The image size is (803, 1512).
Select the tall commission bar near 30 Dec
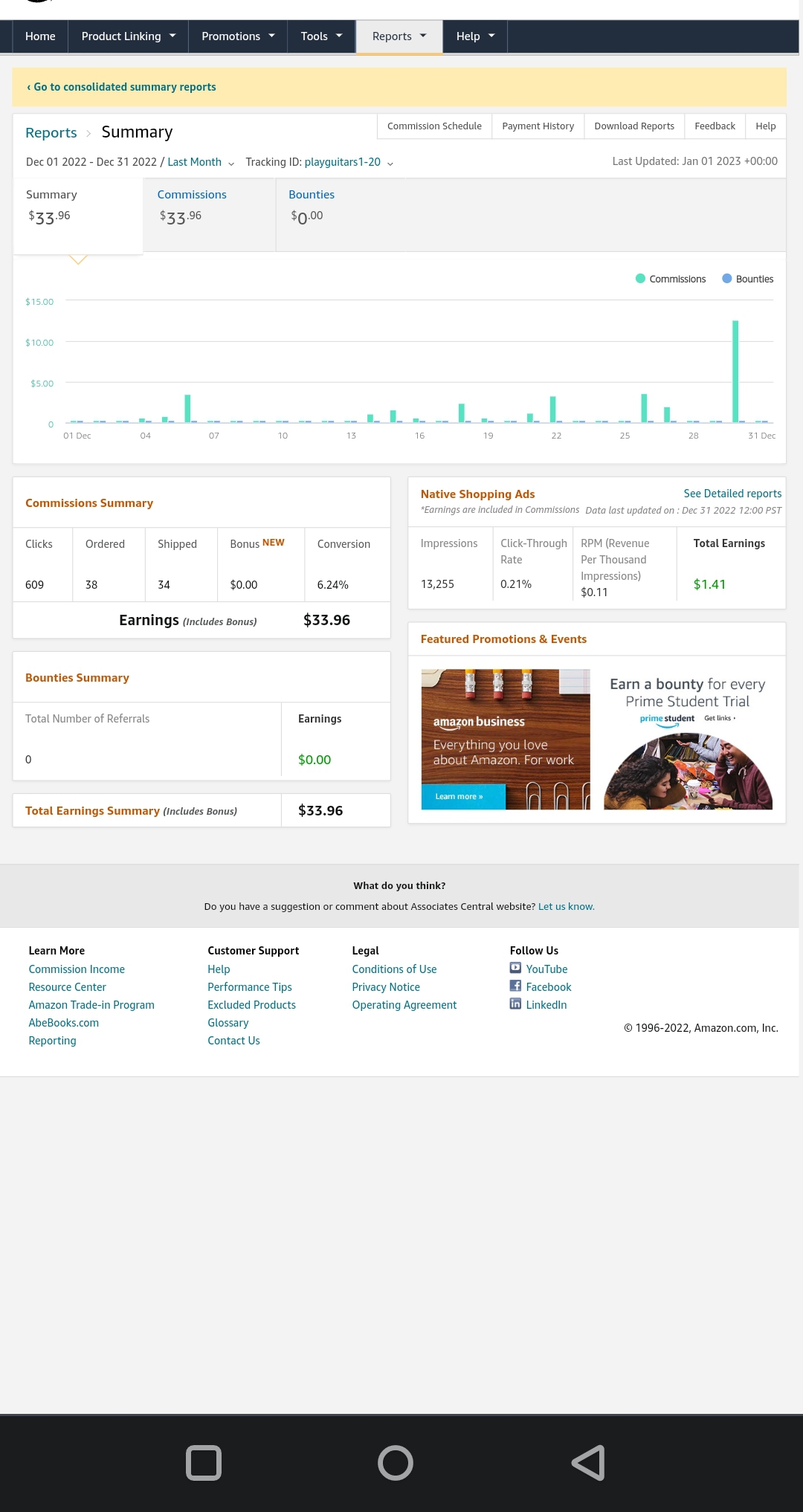point(735,371)
